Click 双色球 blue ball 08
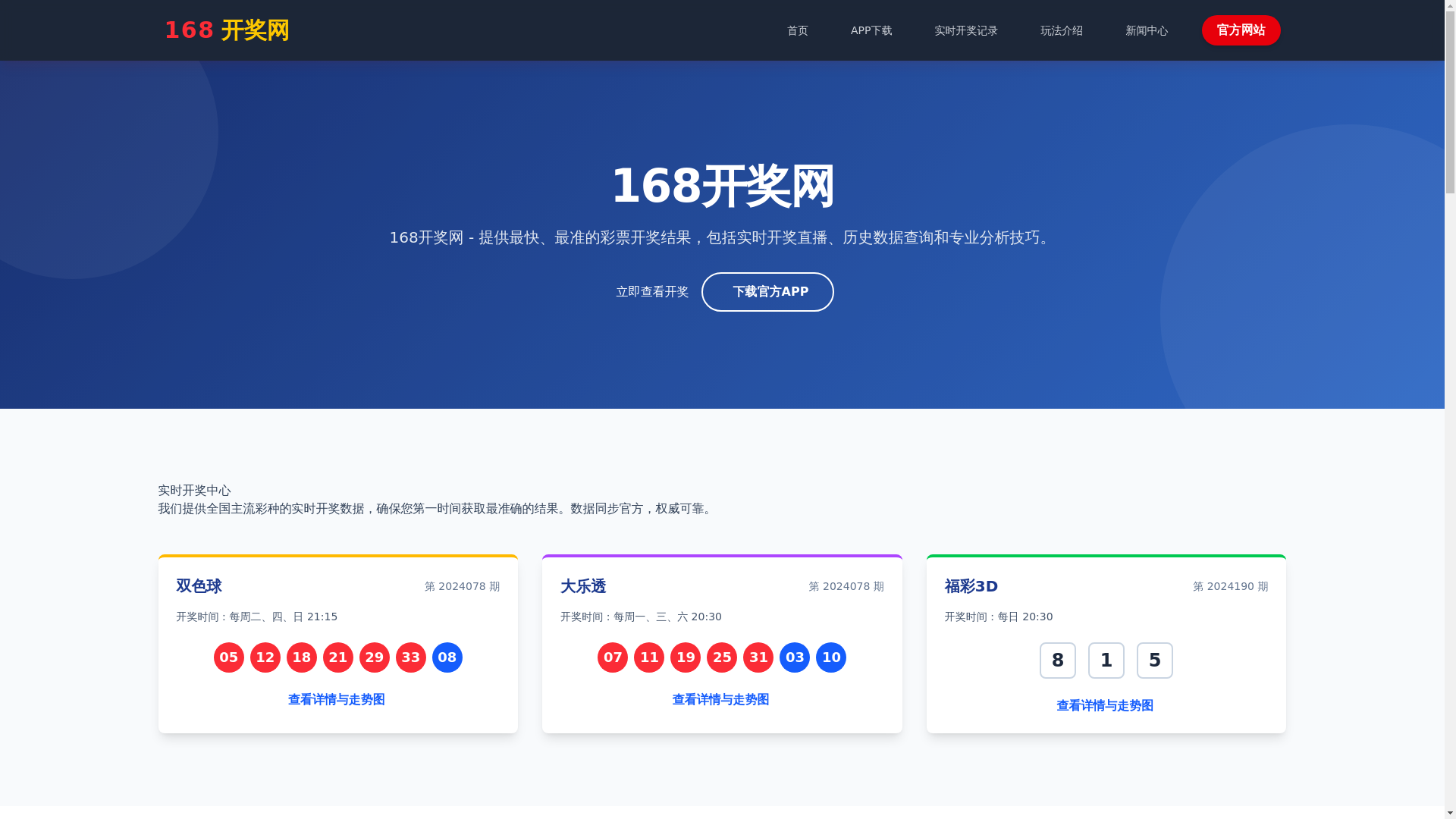The height and width of the screenshot is (819, 1456). pos(447,657)
